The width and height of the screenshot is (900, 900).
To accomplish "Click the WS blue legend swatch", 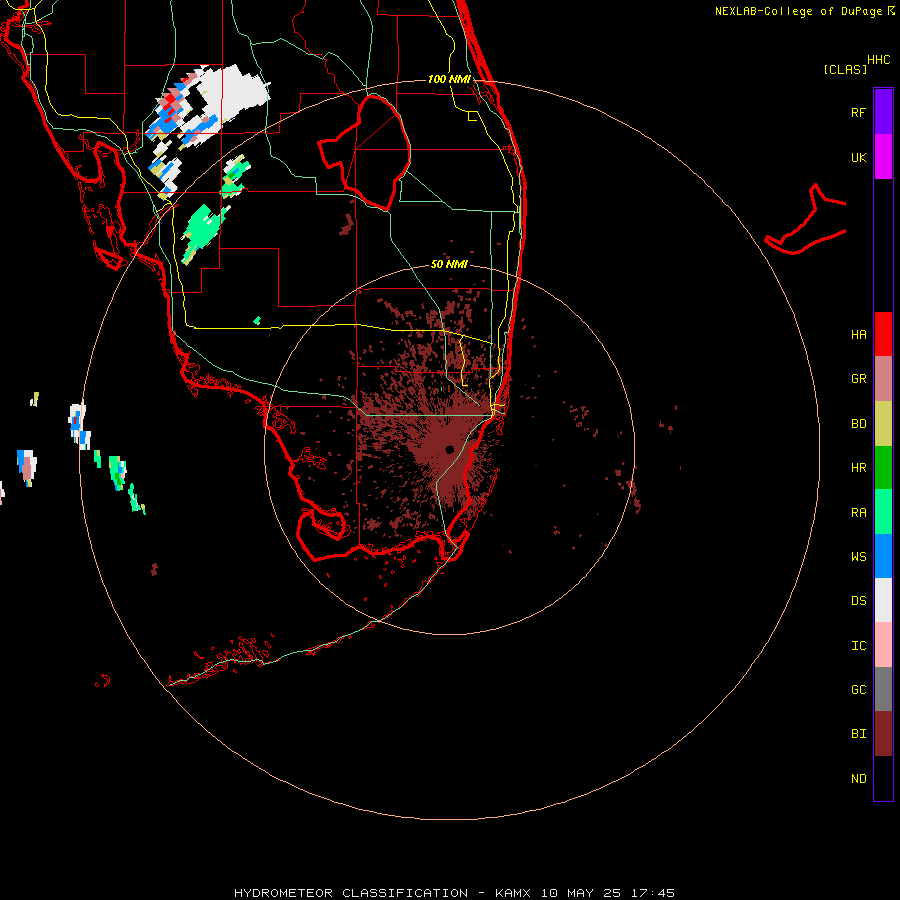I will click(x=883, y=556).
